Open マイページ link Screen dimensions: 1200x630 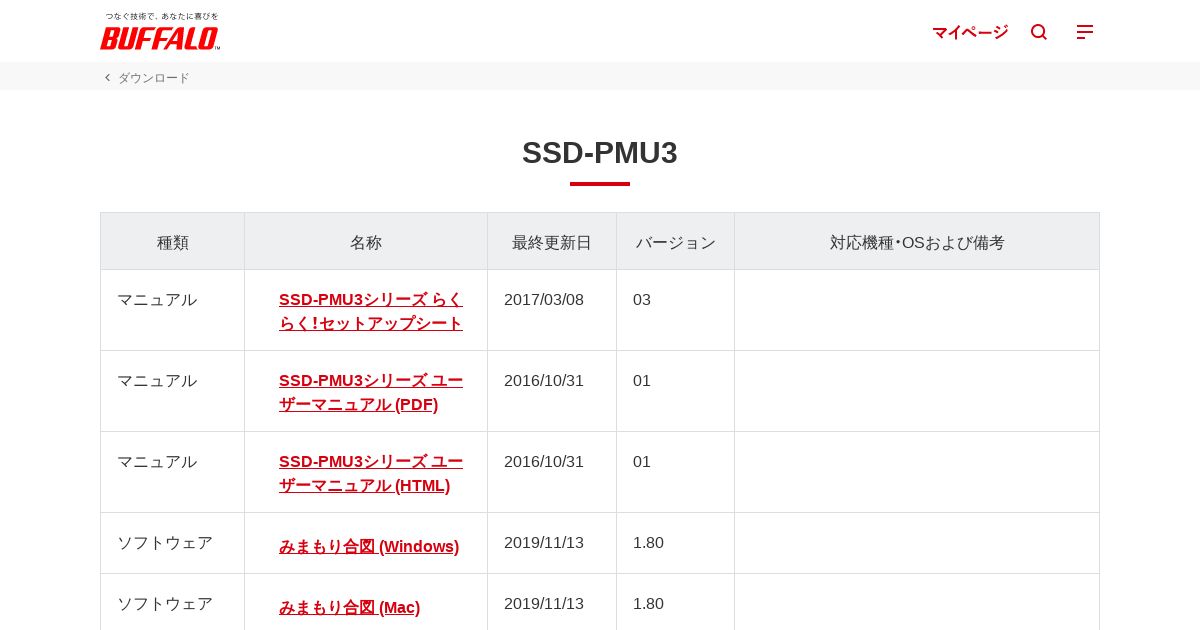point(969,32)
